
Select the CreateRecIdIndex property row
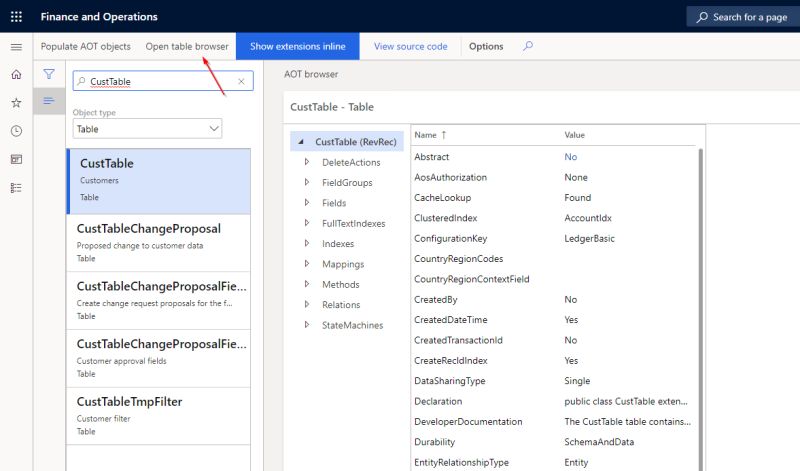tap(554, 360)
